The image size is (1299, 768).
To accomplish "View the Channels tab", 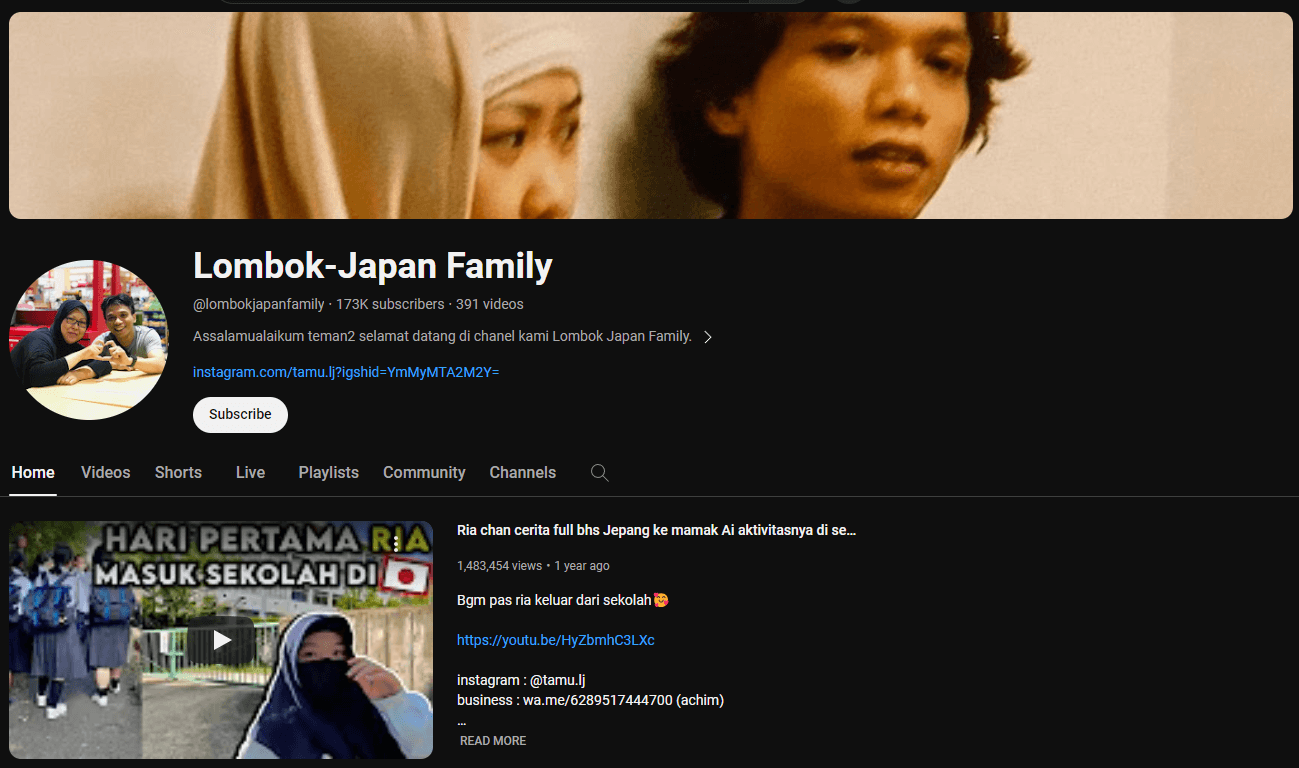I will [x=522, y=472].
